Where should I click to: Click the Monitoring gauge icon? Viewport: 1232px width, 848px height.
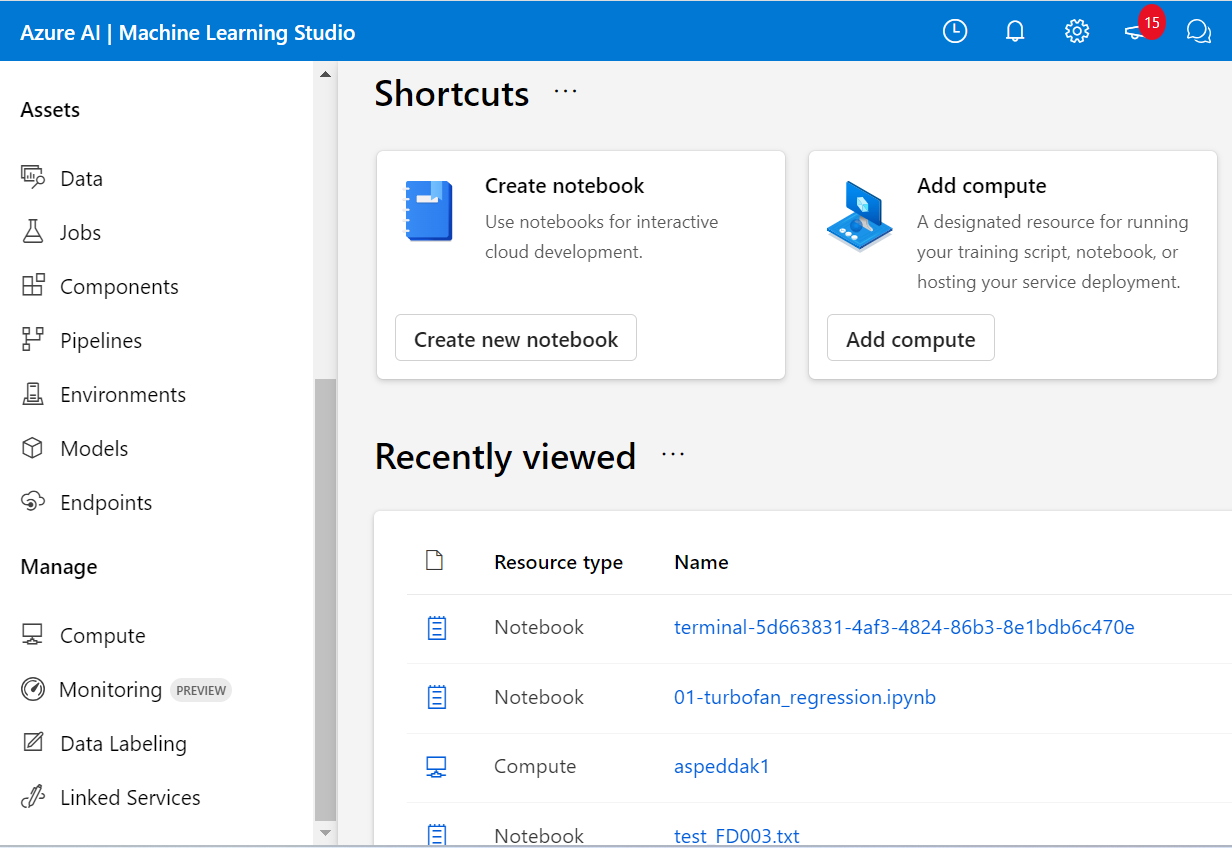coord(33,689)
